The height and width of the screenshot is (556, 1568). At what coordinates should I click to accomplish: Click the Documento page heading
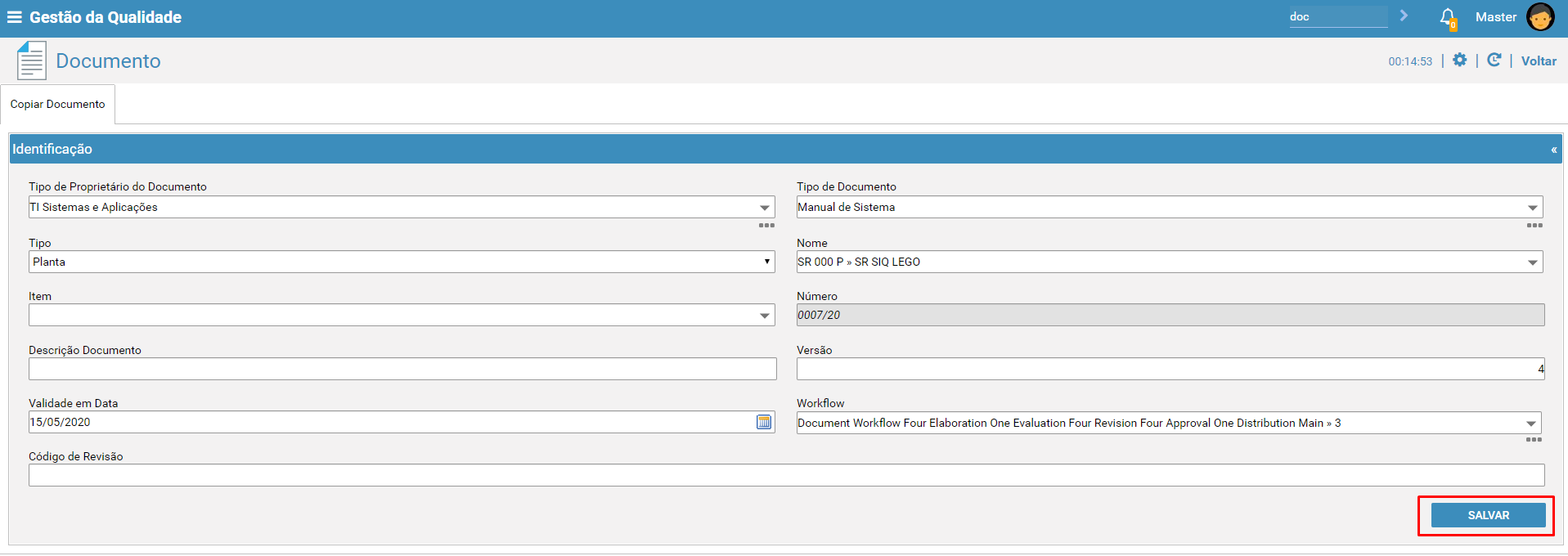pyautogui.click(x=108, y=61)
